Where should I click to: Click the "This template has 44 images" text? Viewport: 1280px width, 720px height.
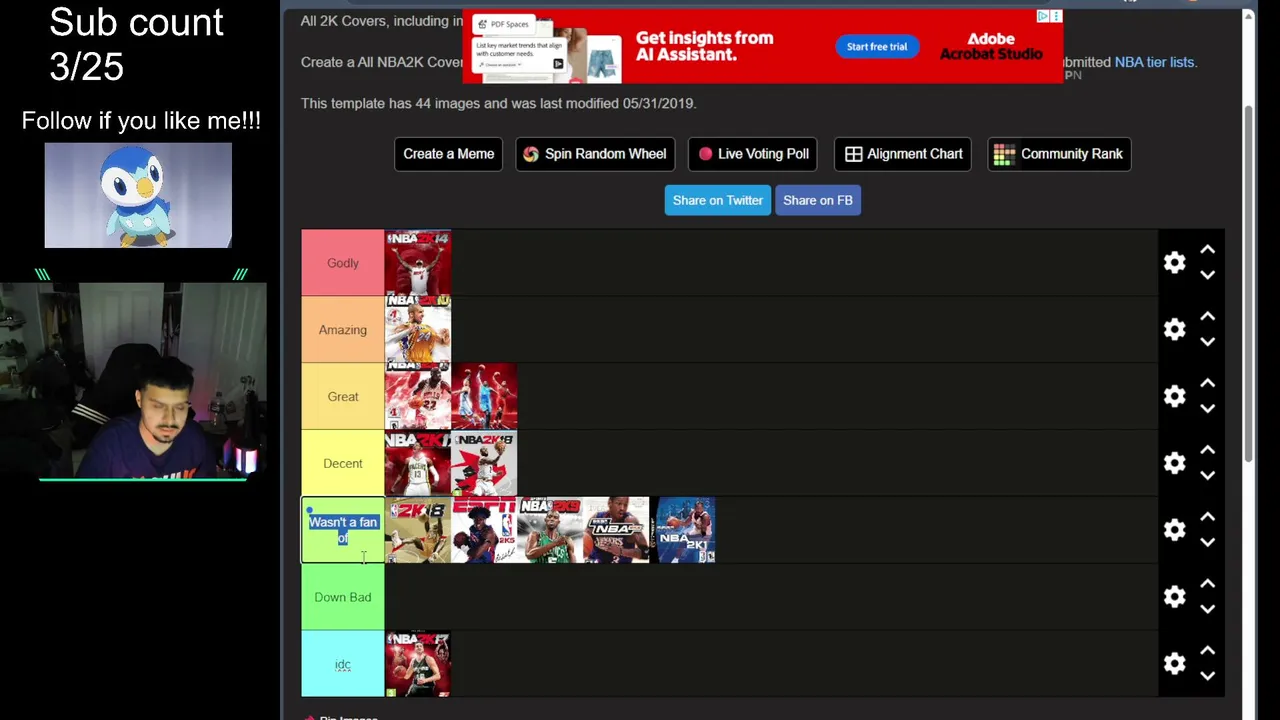point(498,103)
